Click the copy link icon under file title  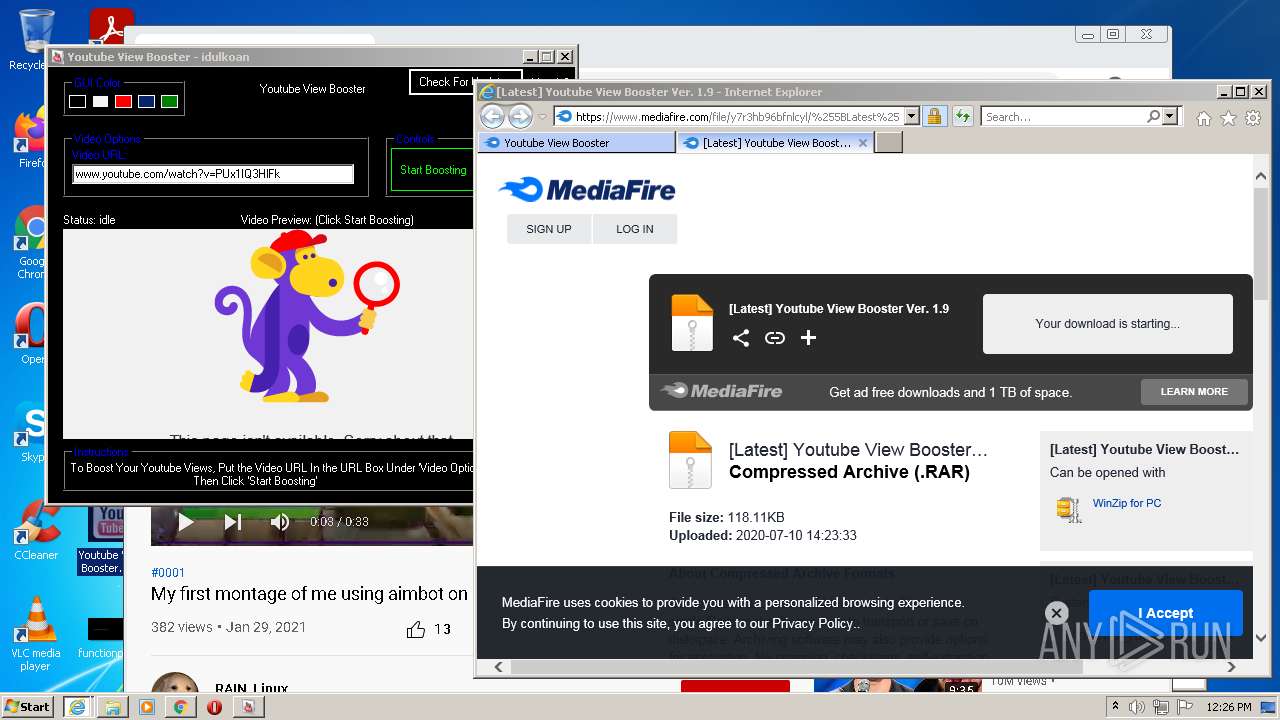[775, 338]
